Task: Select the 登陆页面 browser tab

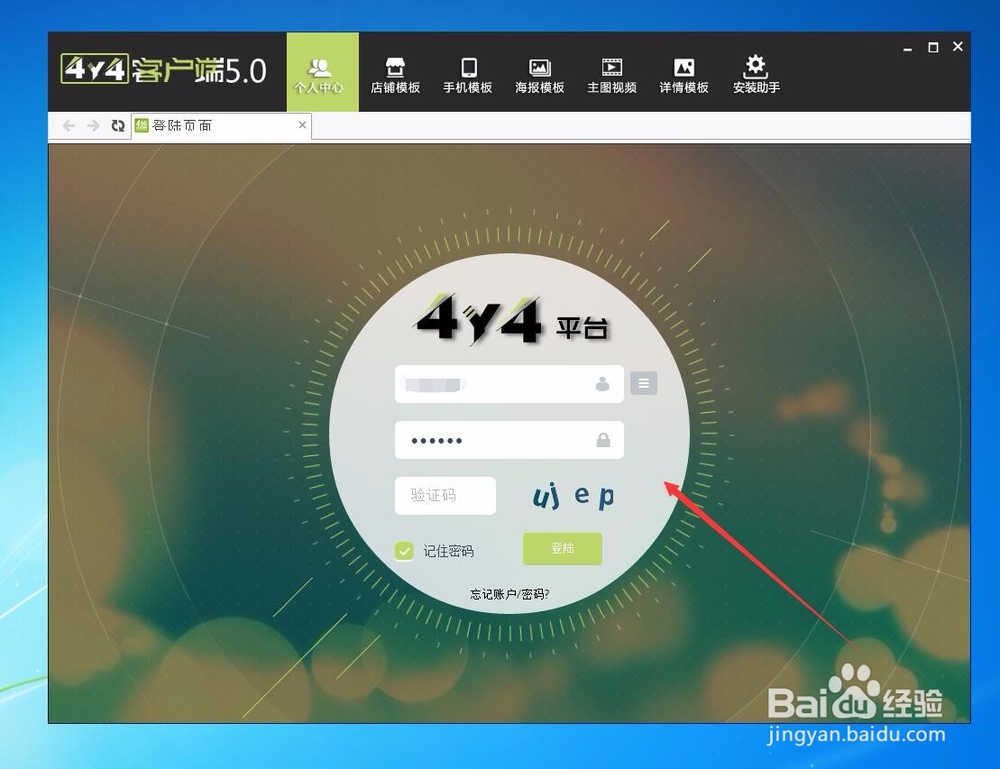Action: pos(221,126)
